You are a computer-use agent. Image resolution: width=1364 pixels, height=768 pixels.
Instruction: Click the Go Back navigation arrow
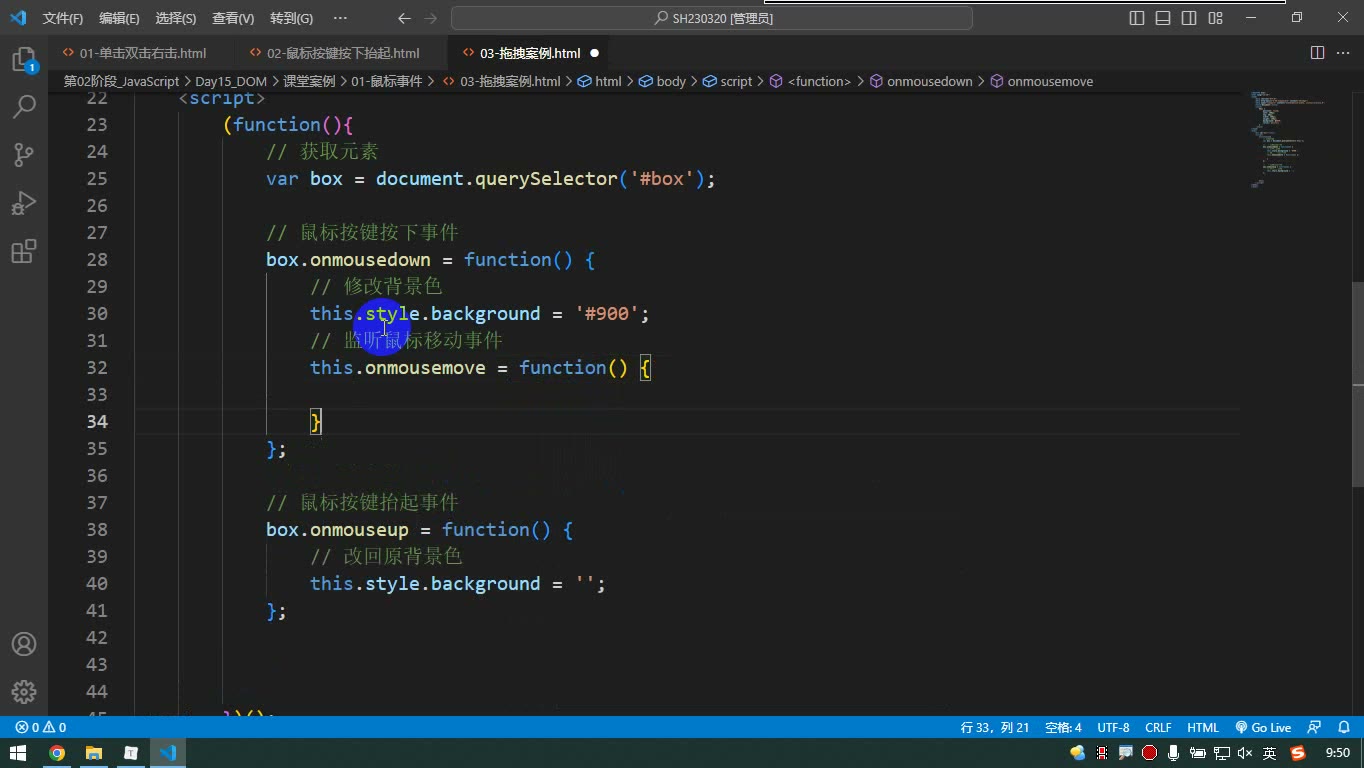point(404,18)
